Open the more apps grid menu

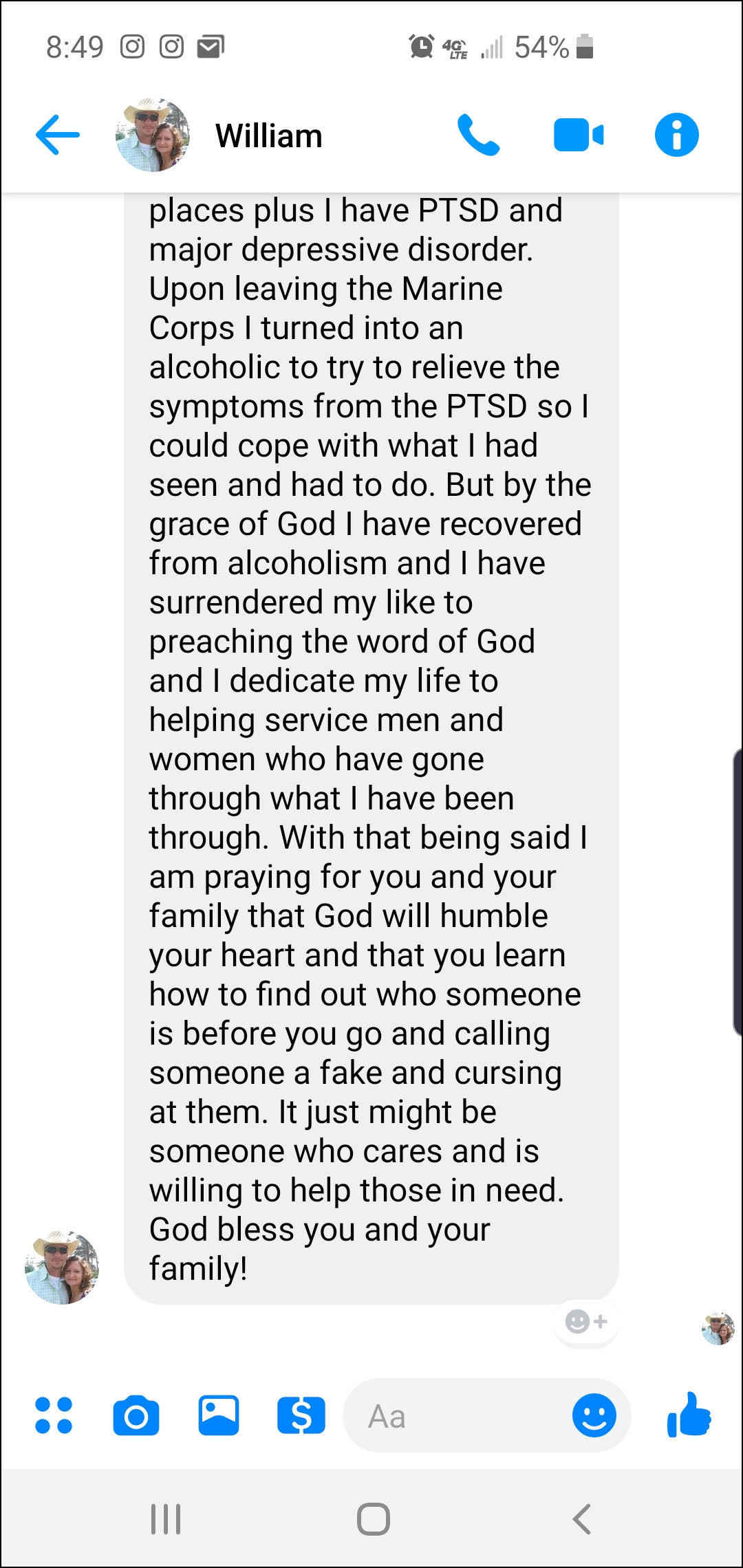54,1415
